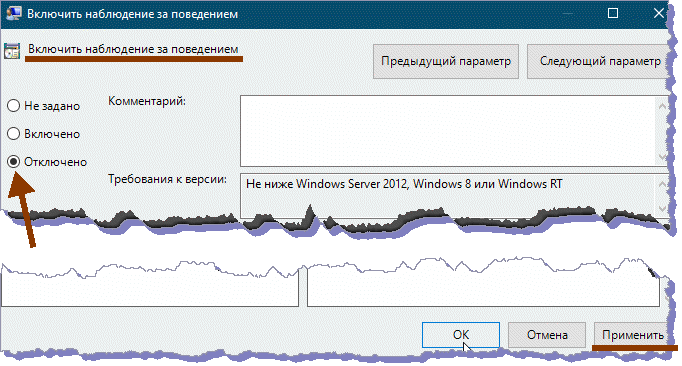Click the "Применить" button

(632, 335)
